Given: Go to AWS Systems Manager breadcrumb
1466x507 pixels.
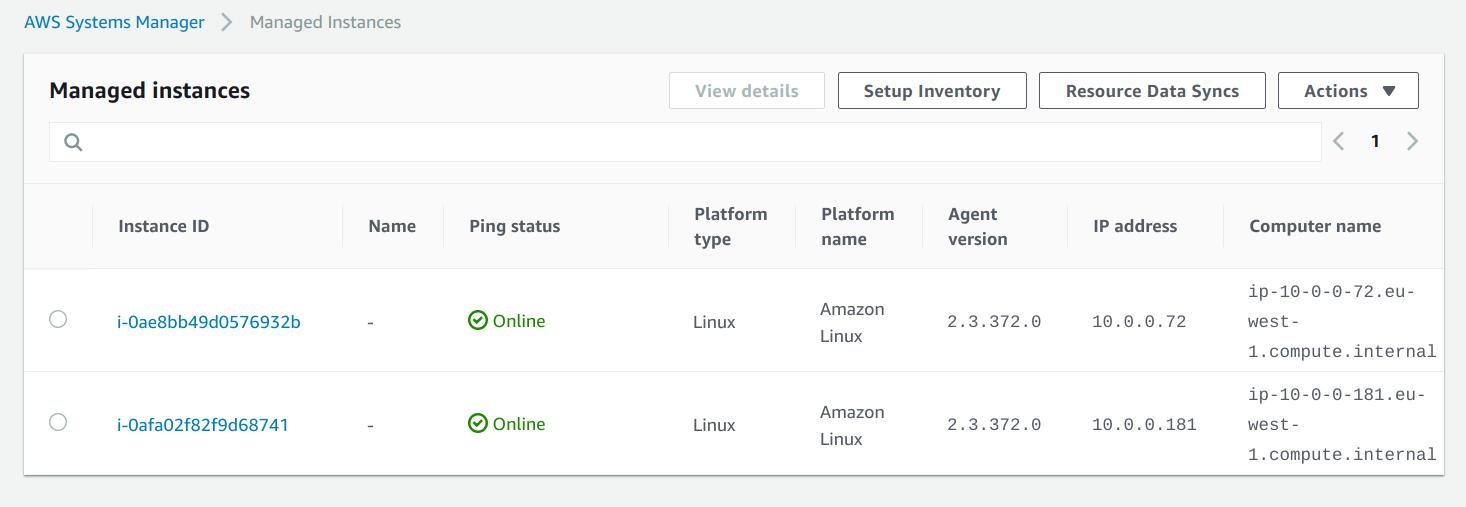Looking at the screenshot, I should 114,22.
